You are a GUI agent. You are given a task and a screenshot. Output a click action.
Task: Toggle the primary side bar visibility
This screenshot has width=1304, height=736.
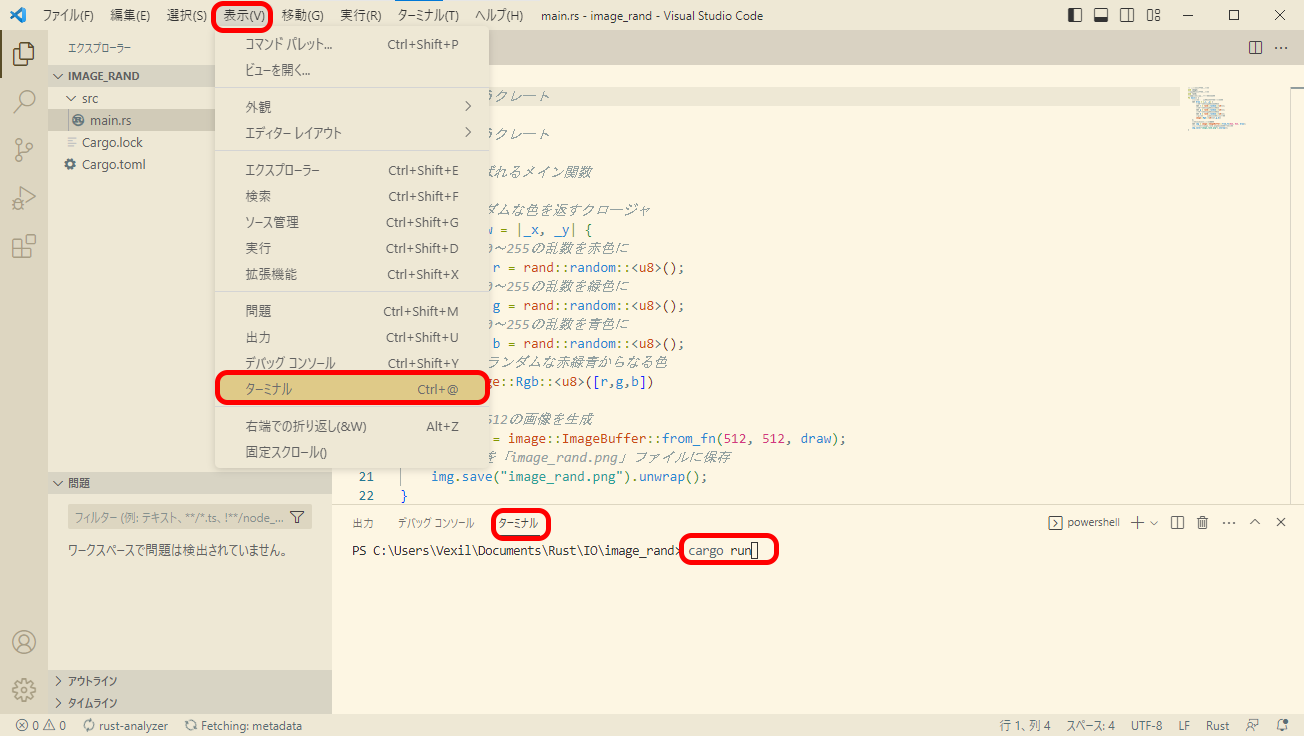1075,15
